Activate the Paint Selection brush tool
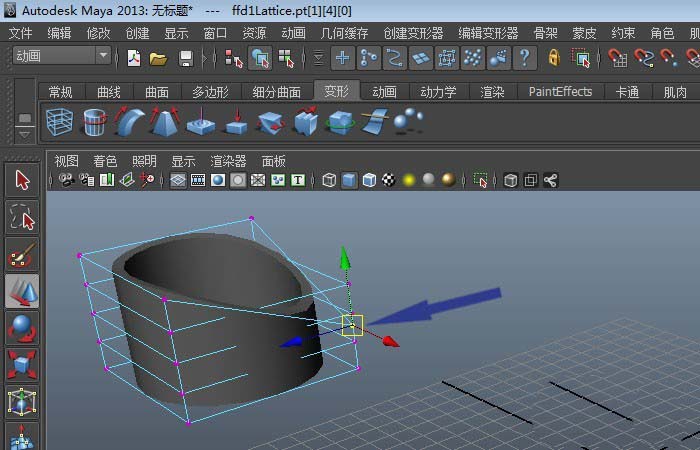Image resolution: width=700 pixels, height=450 pixels. 22,254
